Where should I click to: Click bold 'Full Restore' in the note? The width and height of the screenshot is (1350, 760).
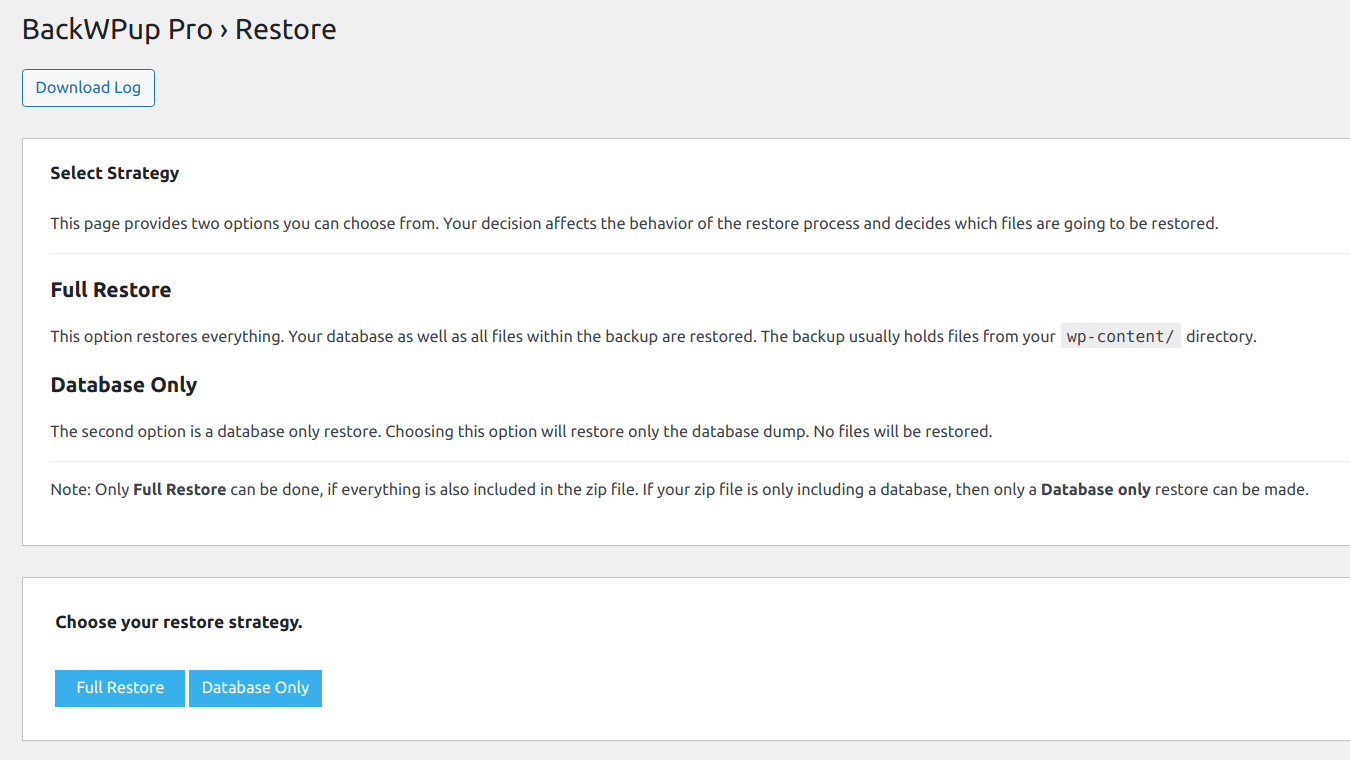tap(179, 490)
